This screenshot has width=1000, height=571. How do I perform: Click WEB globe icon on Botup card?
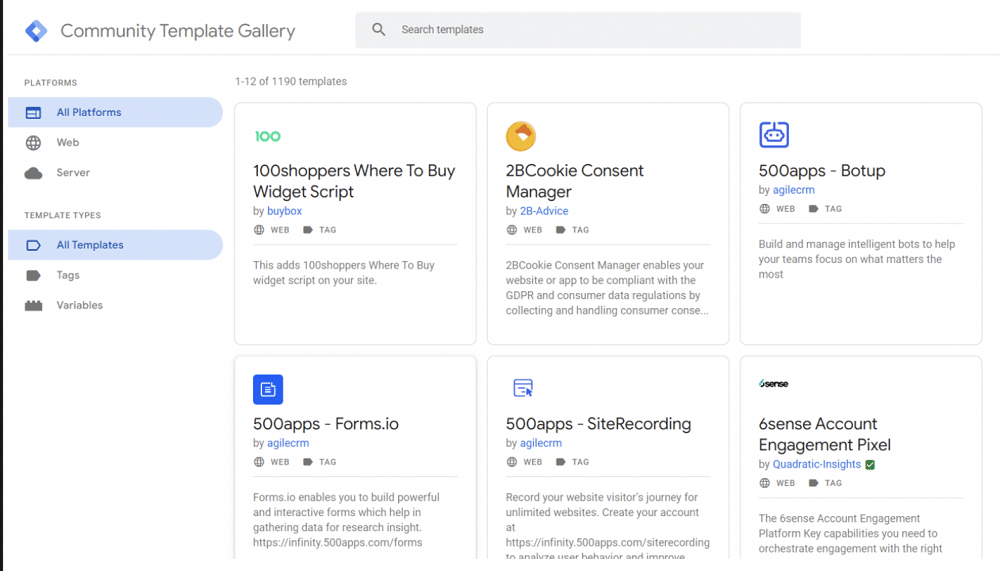pos(765,209)
